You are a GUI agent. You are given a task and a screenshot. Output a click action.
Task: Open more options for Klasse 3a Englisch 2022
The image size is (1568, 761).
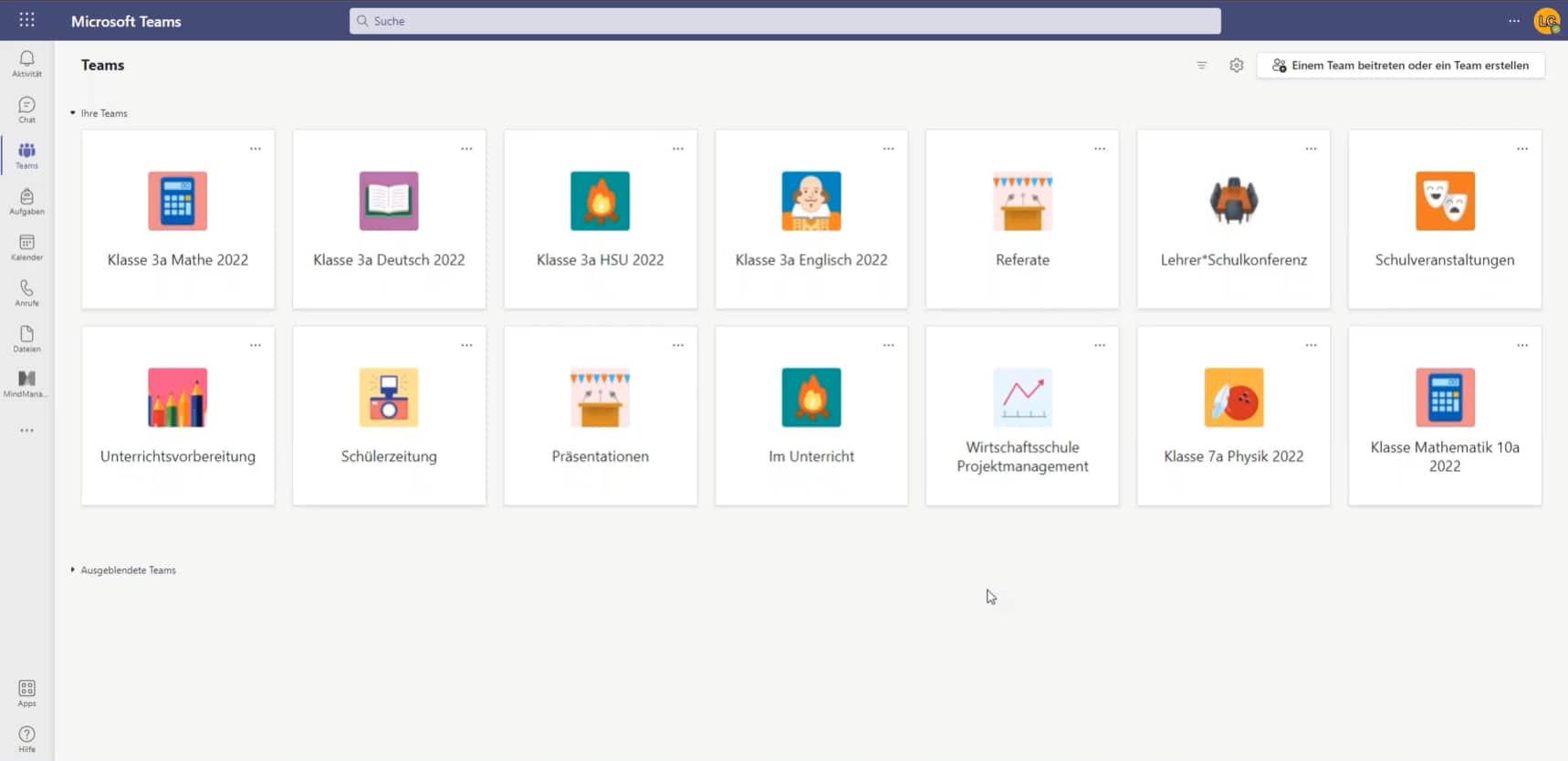[888, 149]
